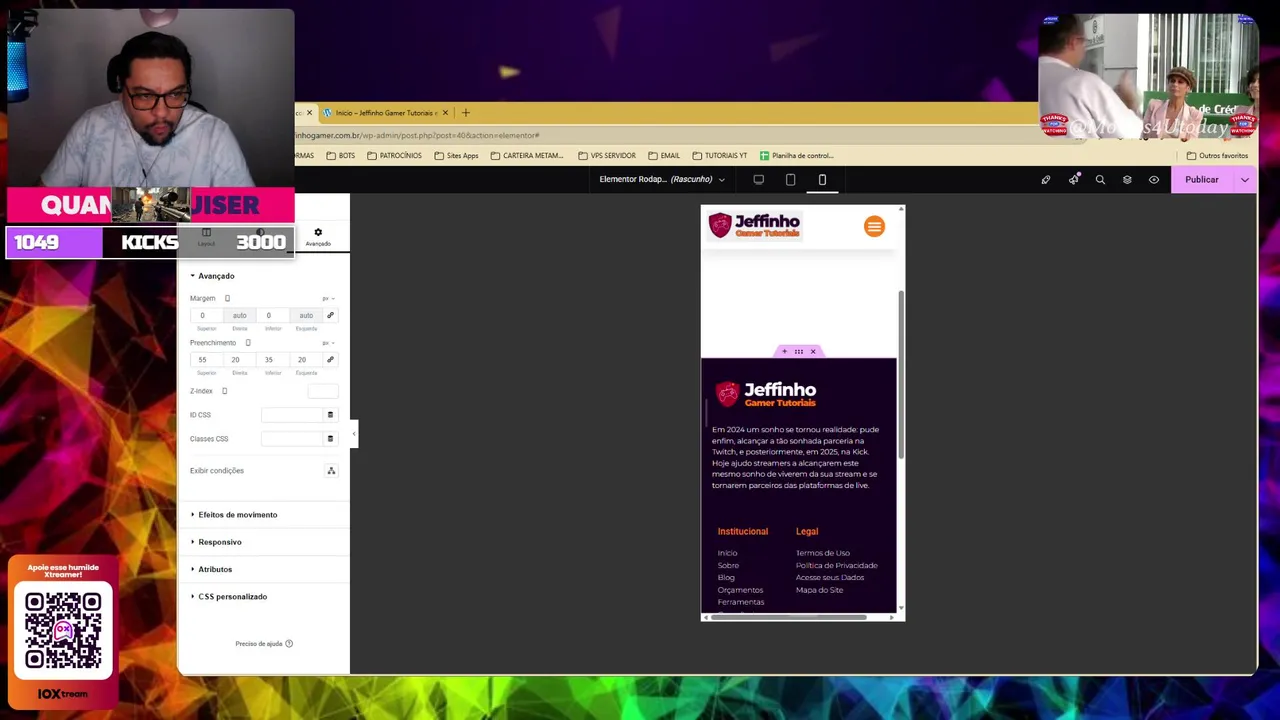This screenshot has height=720, width=1280.
Task: Open dynamic tags for ID CSS
Action: click(330, 415)
